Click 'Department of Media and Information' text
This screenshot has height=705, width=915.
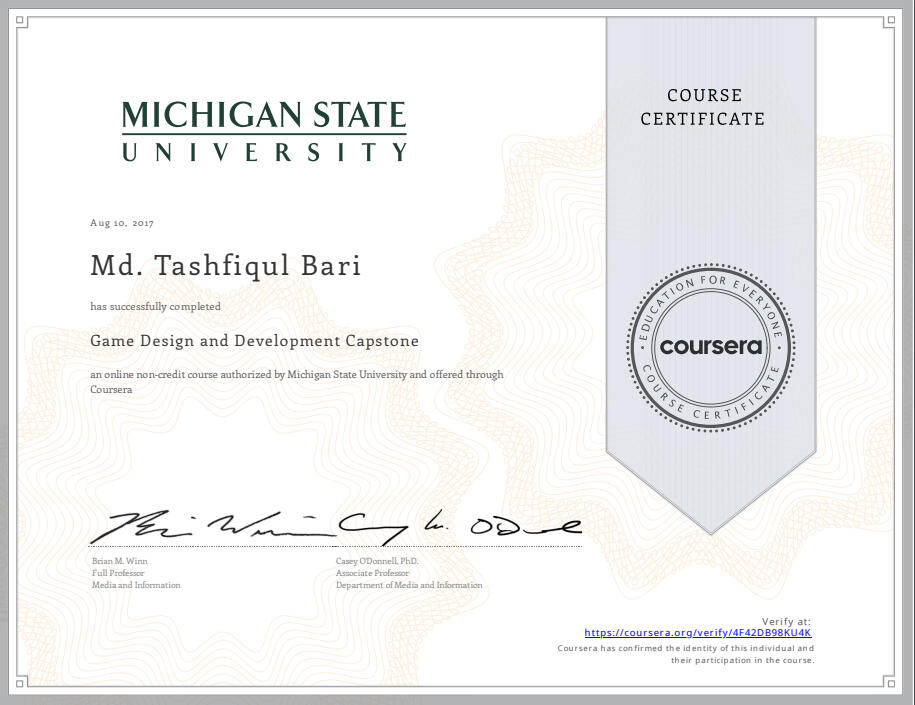(x=410, y=585)
